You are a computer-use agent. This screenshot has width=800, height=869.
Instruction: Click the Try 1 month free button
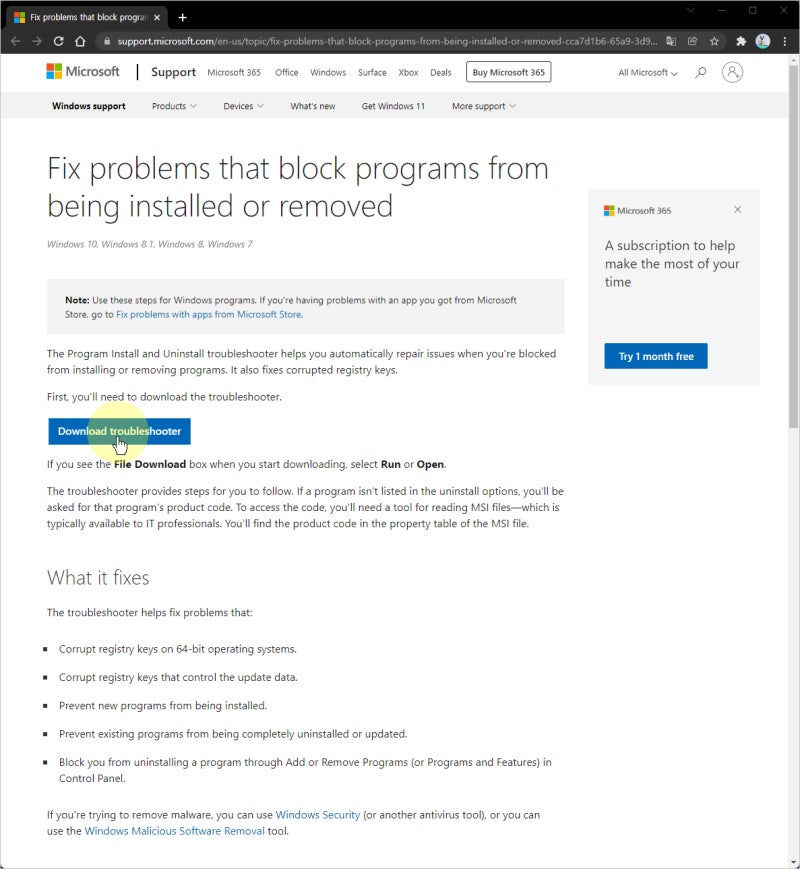656,356
